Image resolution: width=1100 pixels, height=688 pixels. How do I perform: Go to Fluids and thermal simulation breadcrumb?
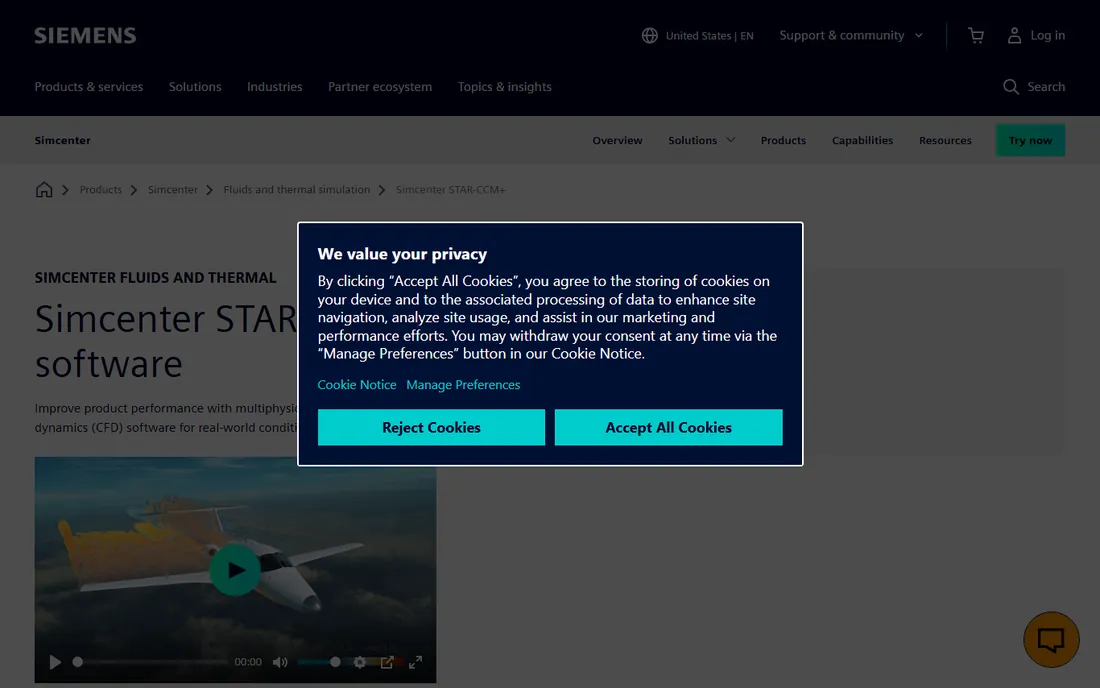(x=296, y=189)
